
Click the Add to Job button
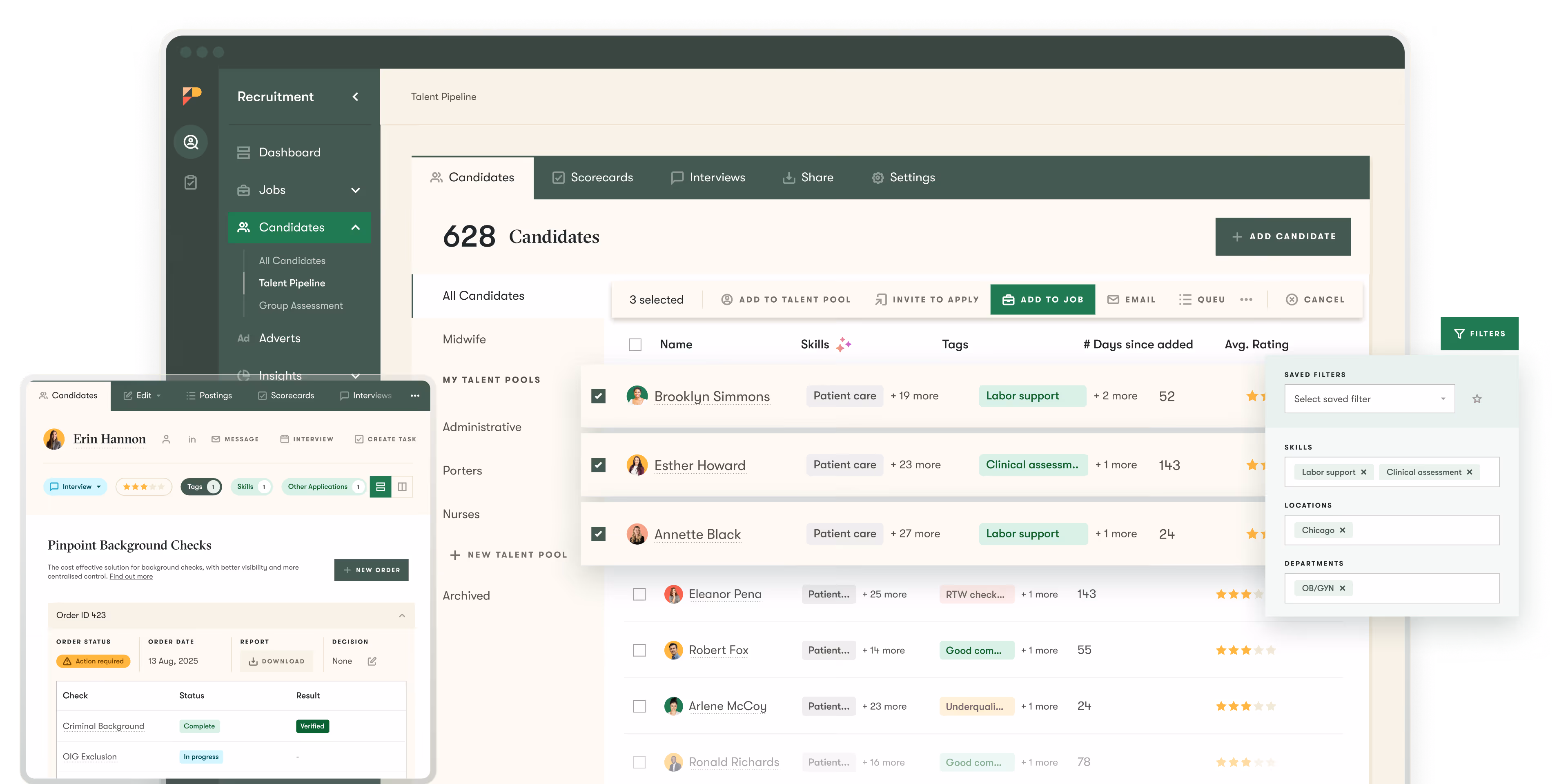(x=1043, y=299)
